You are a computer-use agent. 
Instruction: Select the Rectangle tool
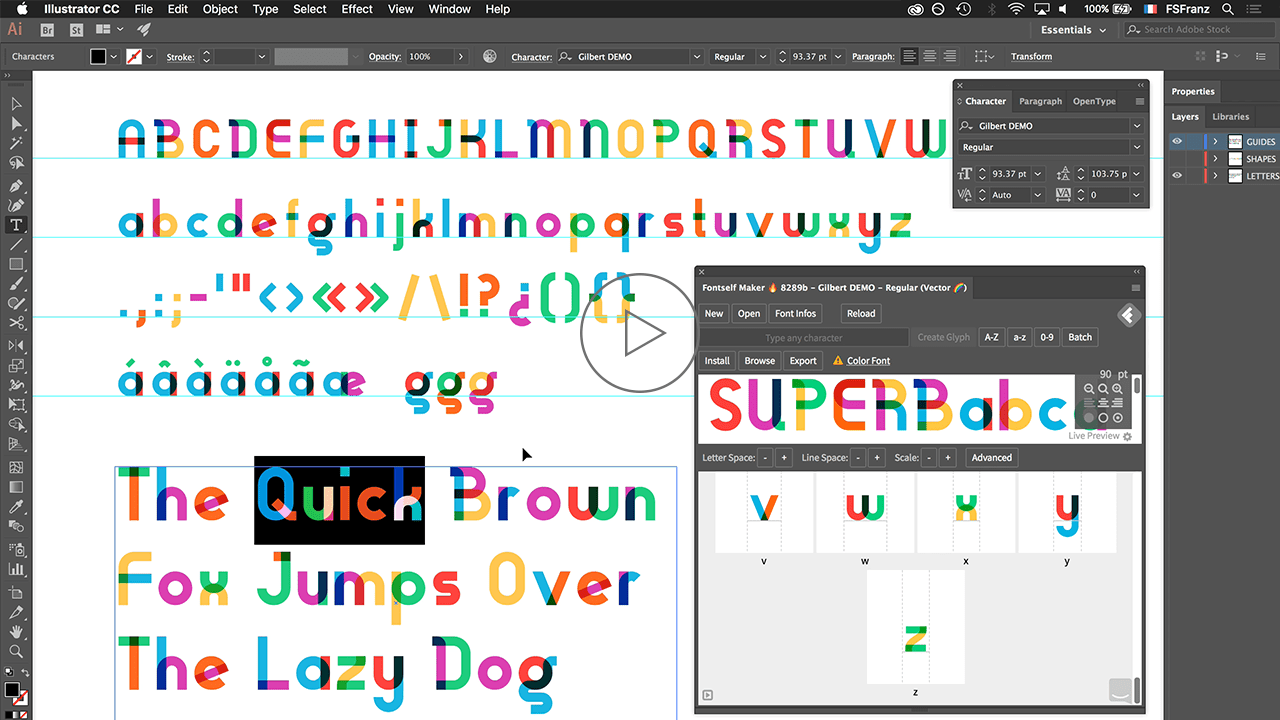[x=16, y=265]
